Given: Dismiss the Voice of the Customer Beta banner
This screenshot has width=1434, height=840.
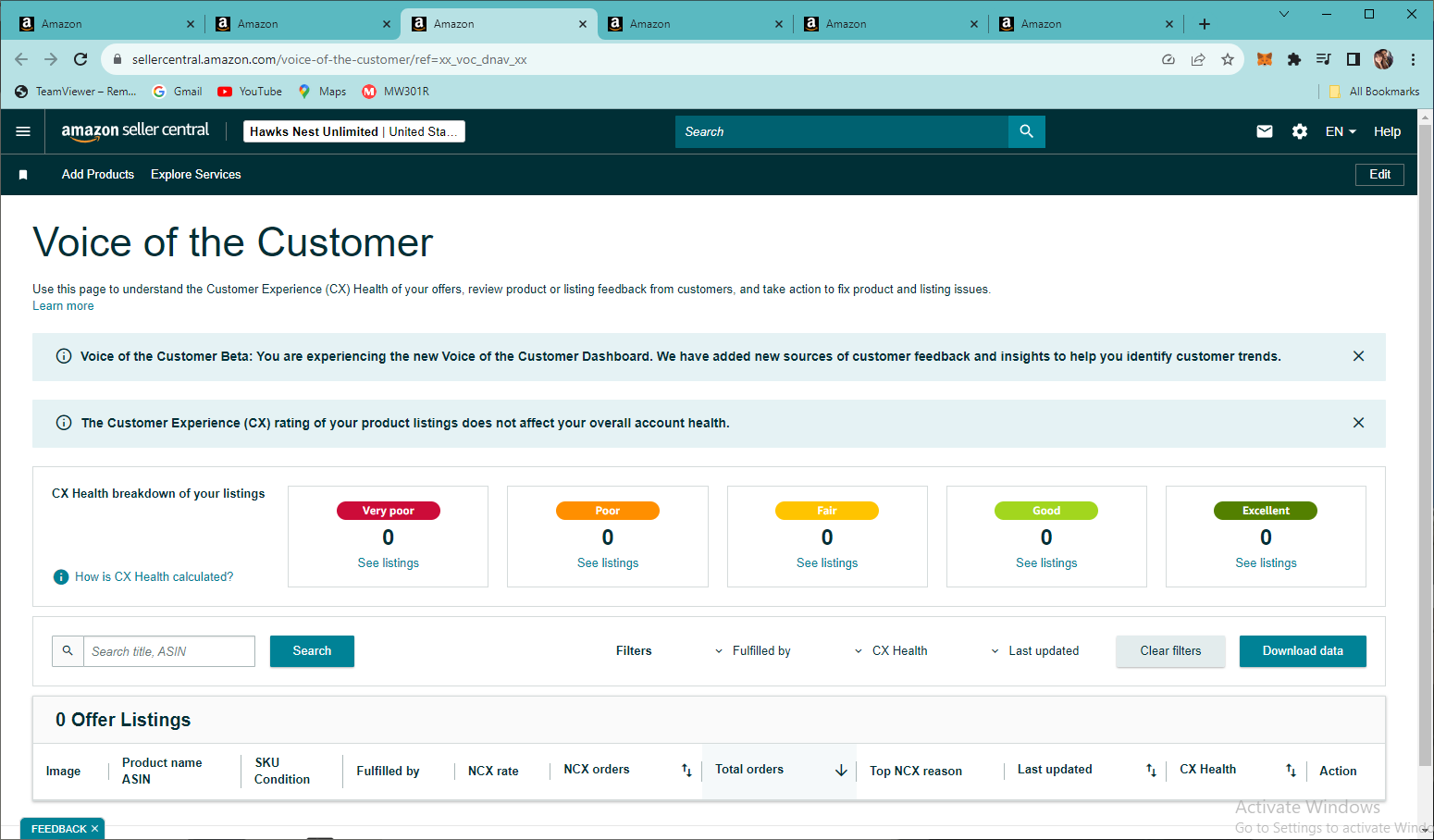Looking at the screenshot, I should point(1358,356).
